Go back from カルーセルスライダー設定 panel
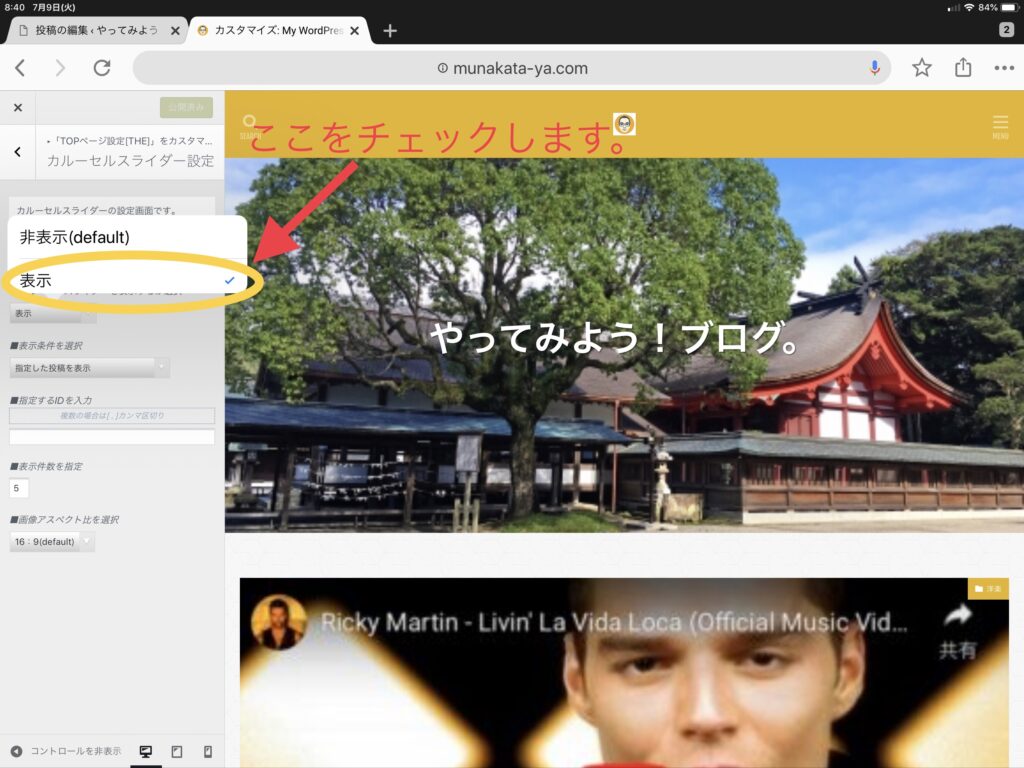Viewport: 1024px width, 768px height. tap(18, 152)
